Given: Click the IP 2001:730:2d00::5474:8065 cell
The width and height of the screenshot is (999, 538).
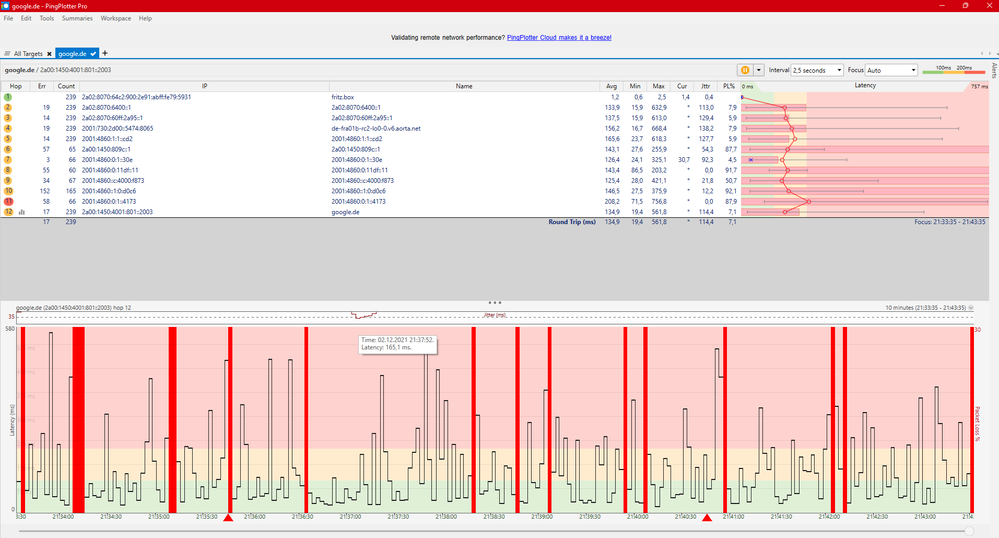Looking at the screenshot, I should click(x=117, y=128).
